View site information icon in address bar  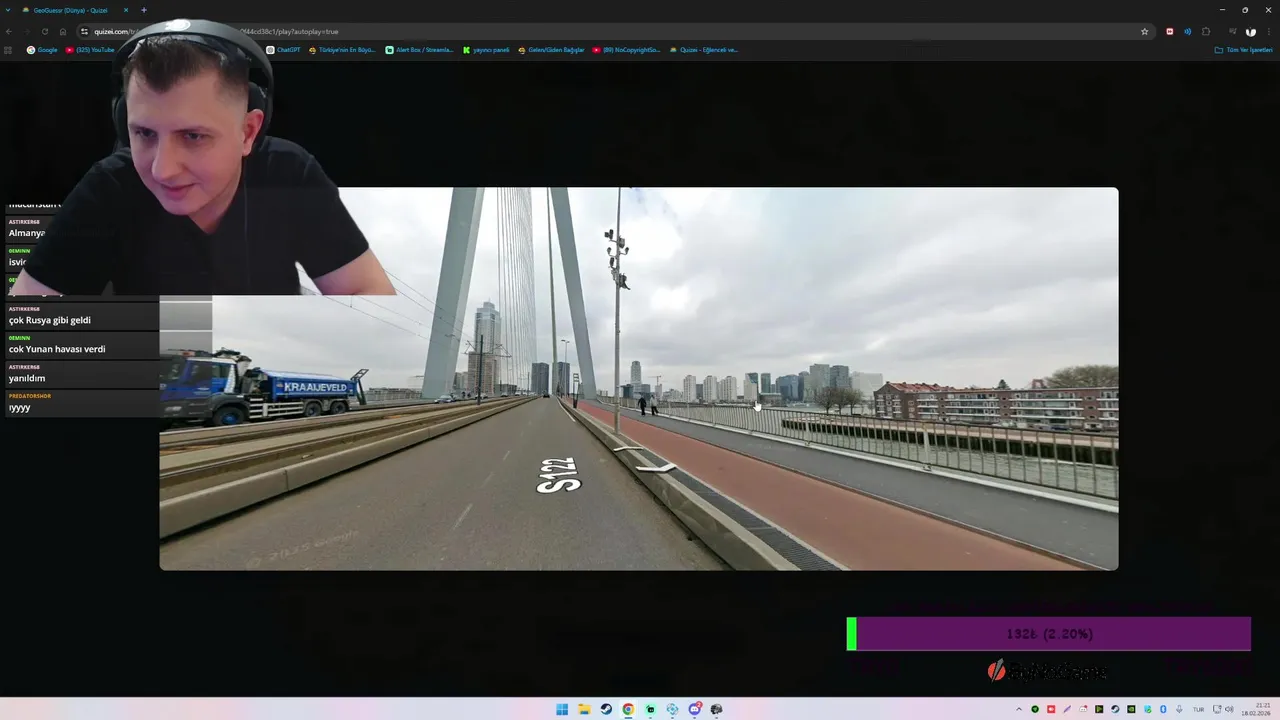coord(85,31)
